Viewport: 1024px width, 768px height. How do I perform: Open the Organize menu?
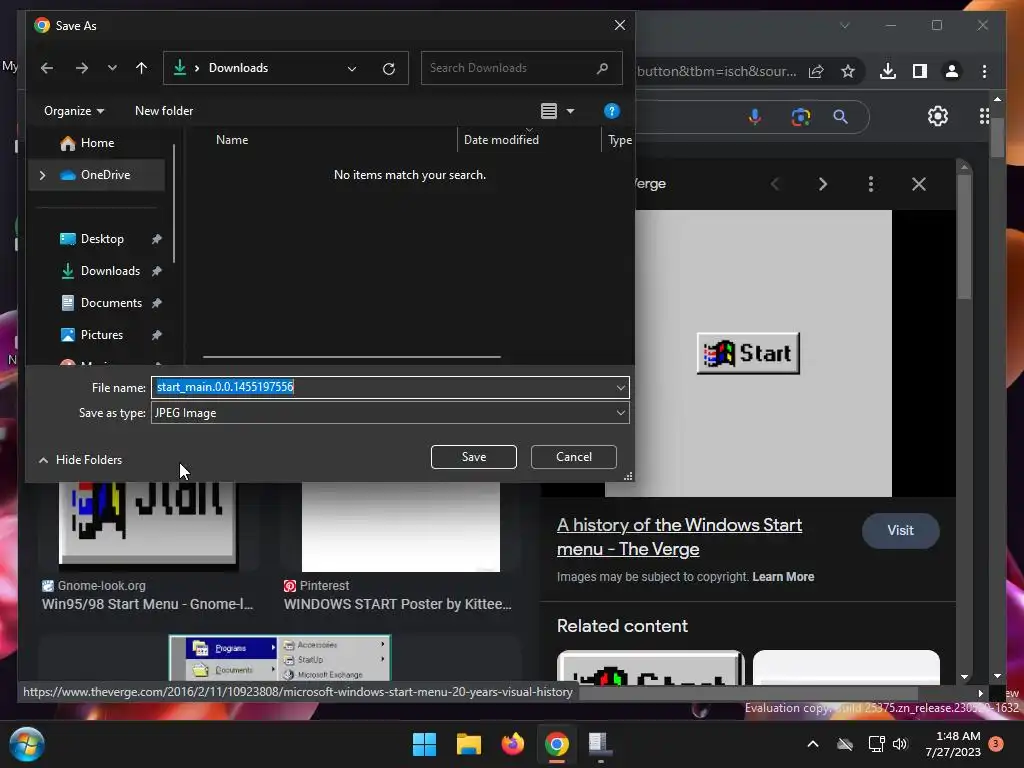click(74, 111)
